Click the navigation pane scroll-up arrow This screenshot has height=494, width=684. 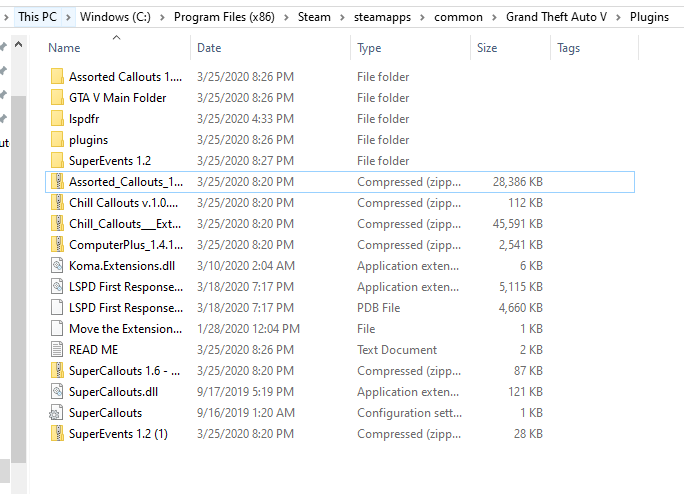(x=18, y=44)
